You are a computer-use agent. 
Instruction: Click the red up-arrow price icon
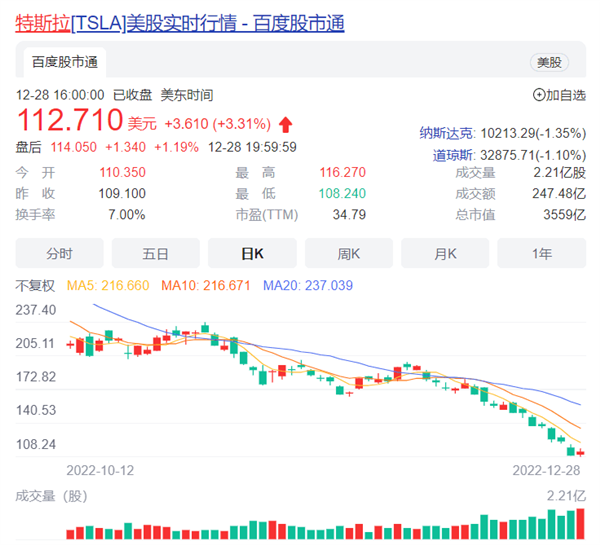[285, 124]
